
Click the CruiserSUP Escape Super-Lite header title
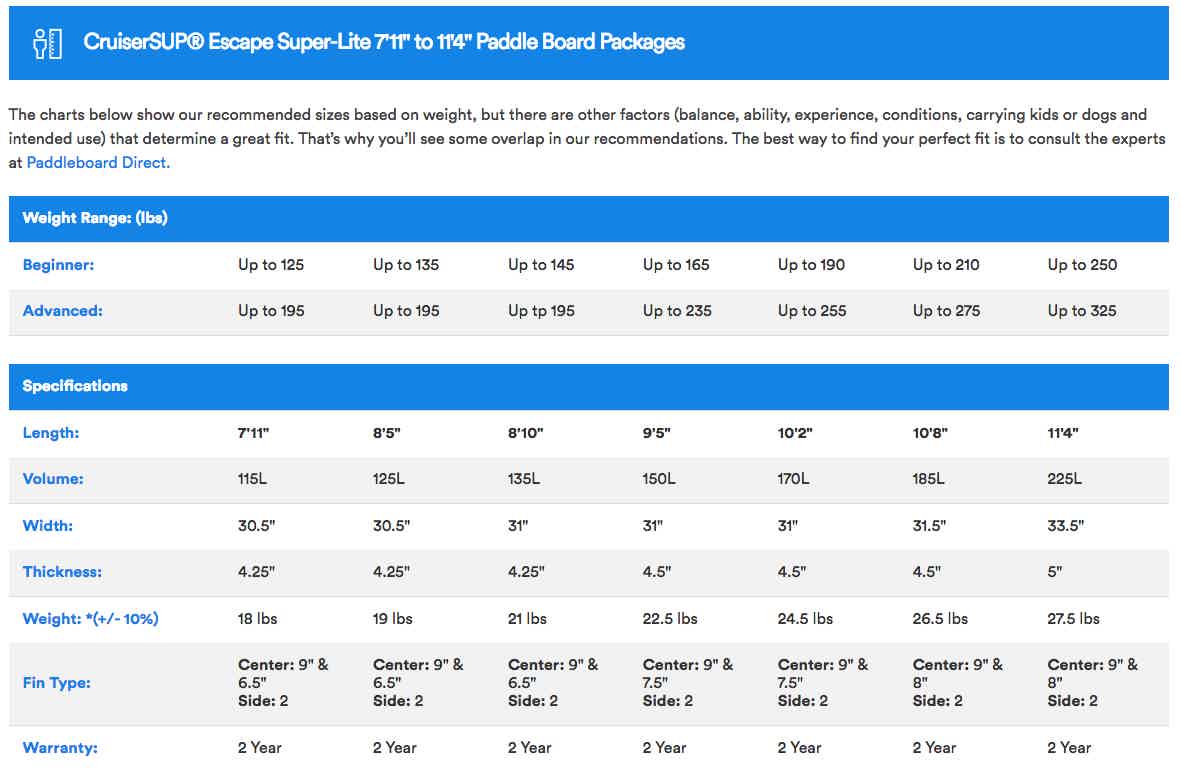[x=383, y=41]
